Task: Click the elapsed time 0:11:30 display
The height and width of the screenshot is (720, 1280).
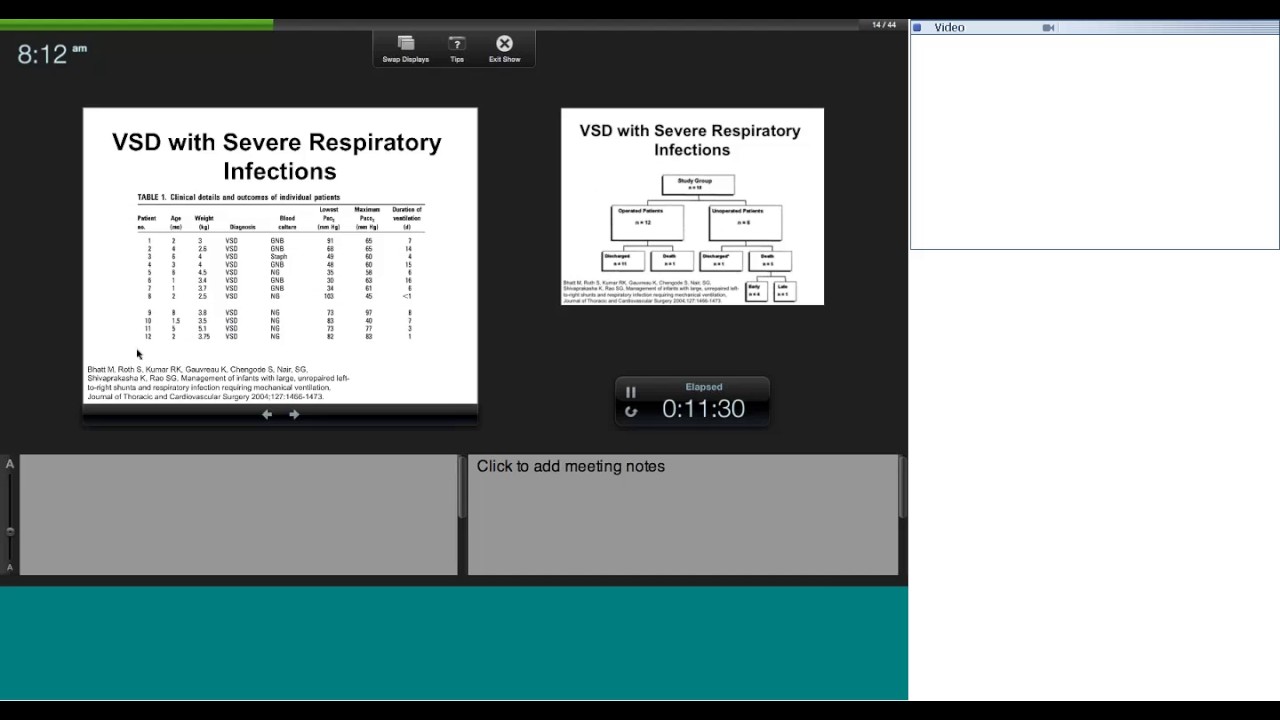Action: pyautogui.click(x=703, y=408)
